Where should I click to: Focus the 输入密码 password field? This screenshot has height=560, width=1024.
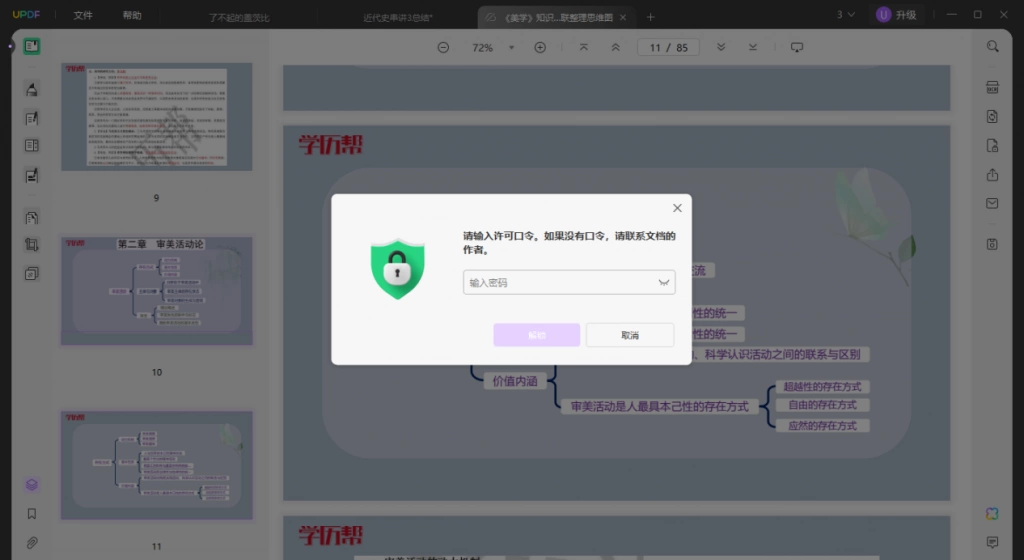pos(569,283)
